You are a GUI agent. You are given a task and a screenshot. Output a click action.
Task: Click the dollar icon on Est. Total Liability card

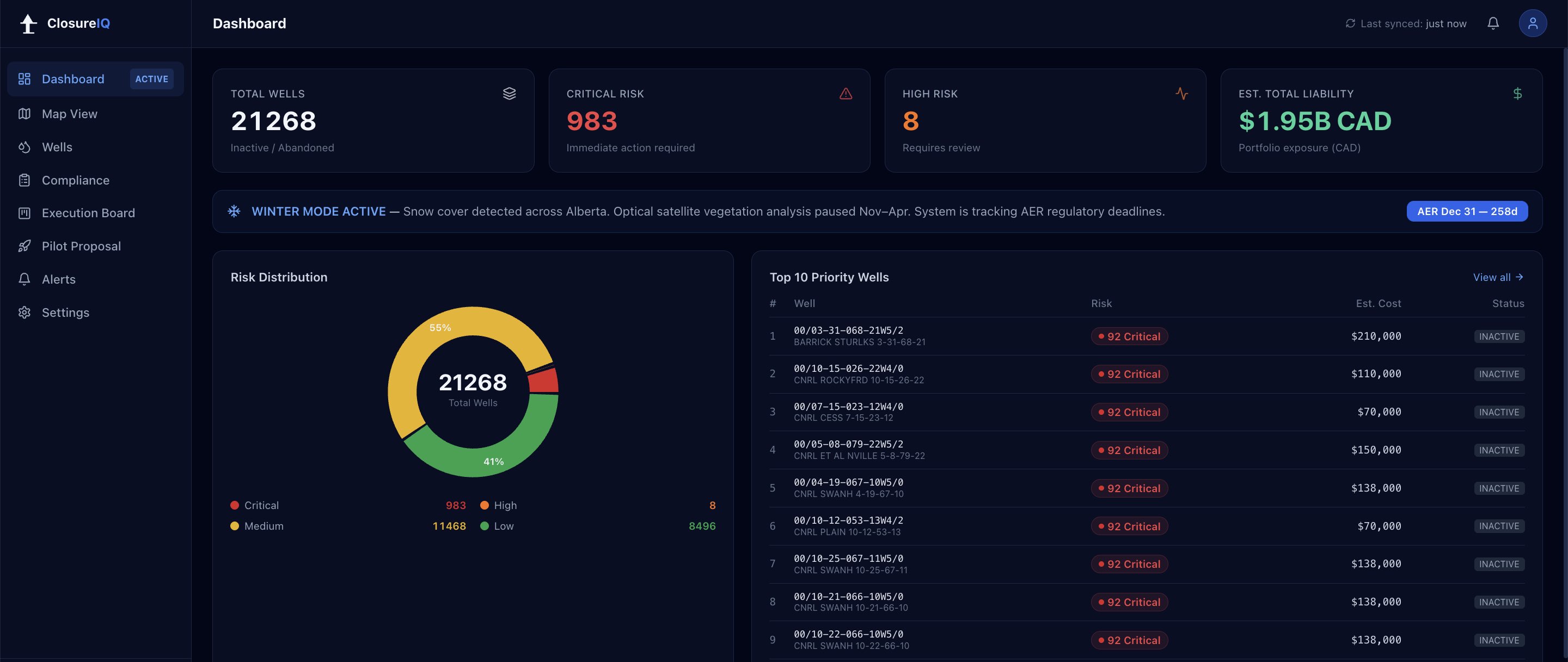pos(1518,94)
